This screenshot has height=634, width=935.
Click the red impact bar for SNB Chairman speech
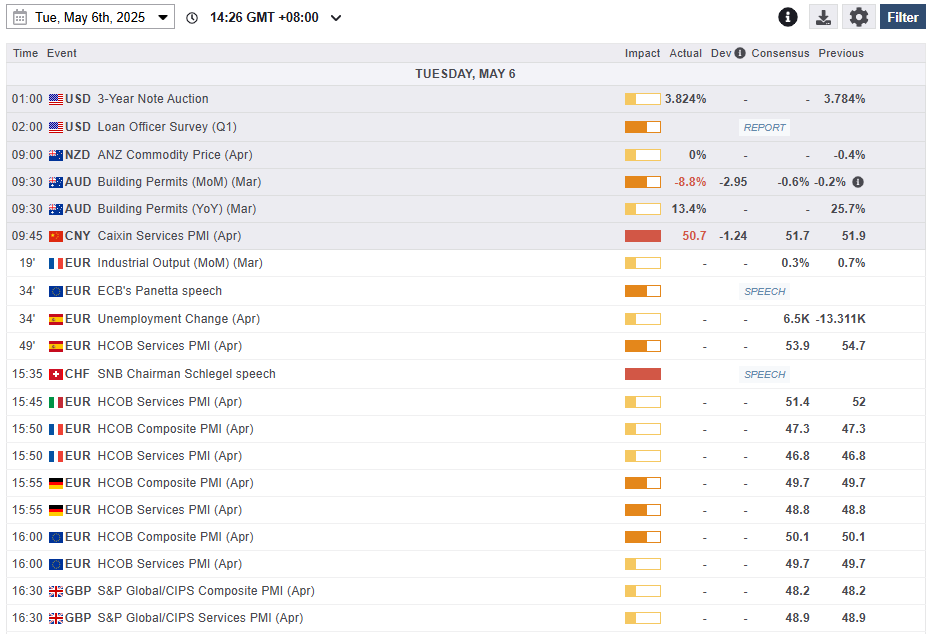642,374
